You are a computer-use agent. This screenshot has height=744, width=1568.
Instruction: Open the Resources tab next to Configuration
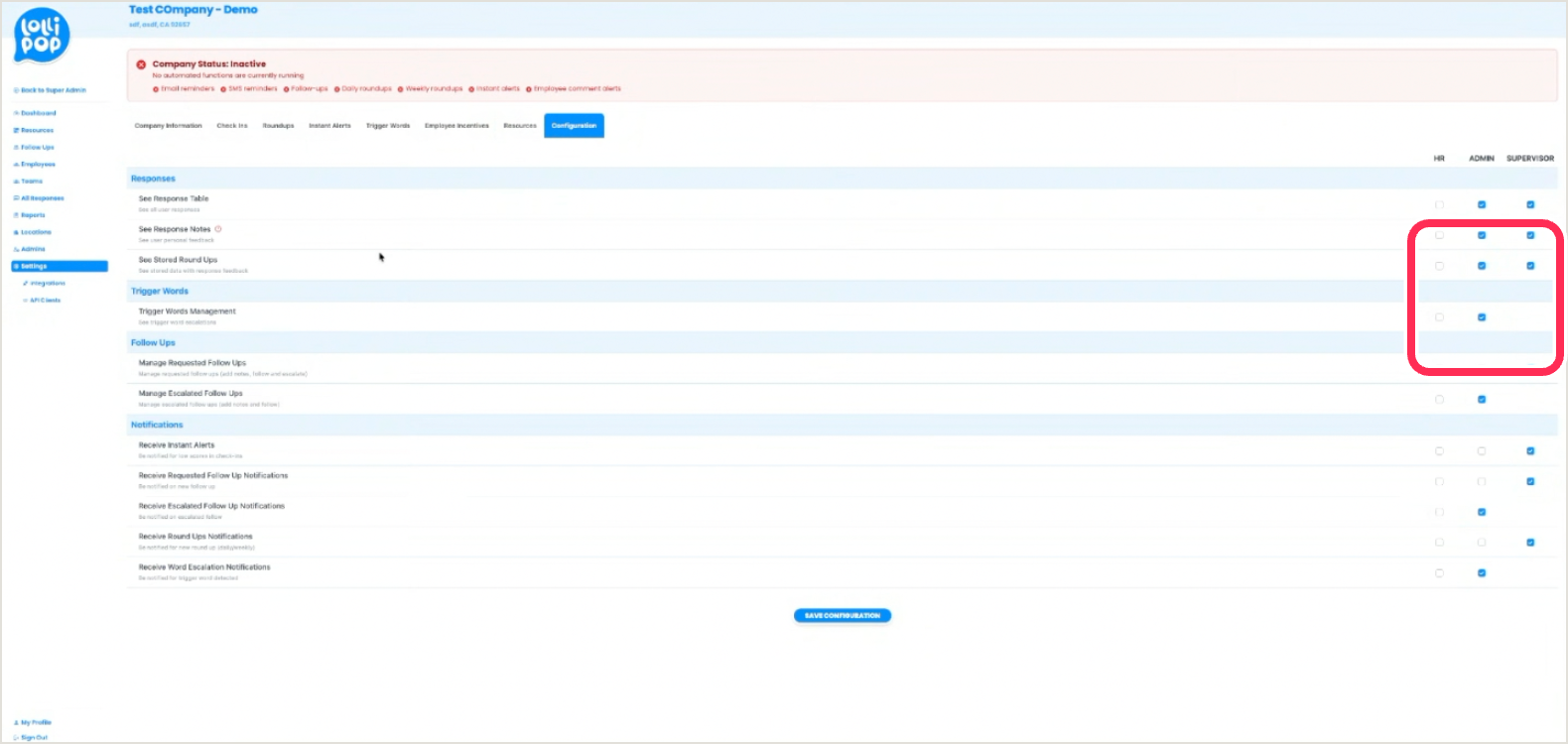(520, 126)
